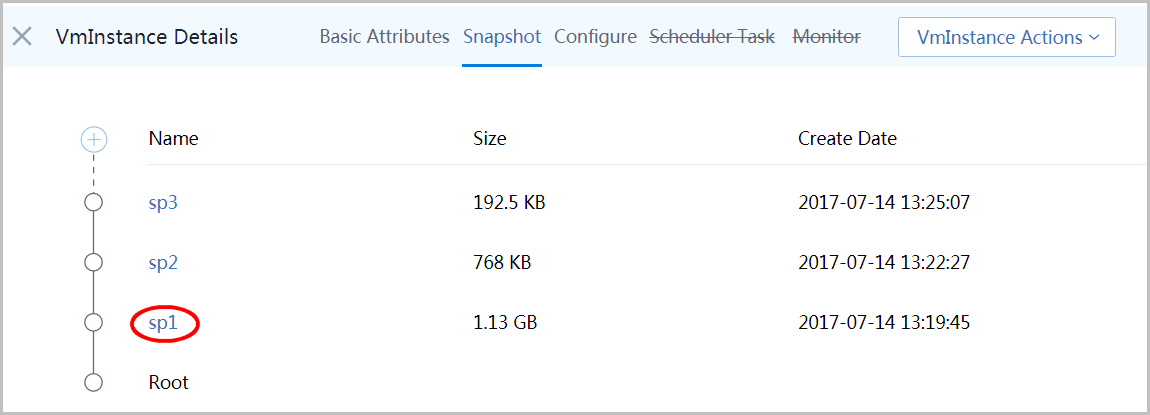Open the sp3 snapshot link

point(163,203)
